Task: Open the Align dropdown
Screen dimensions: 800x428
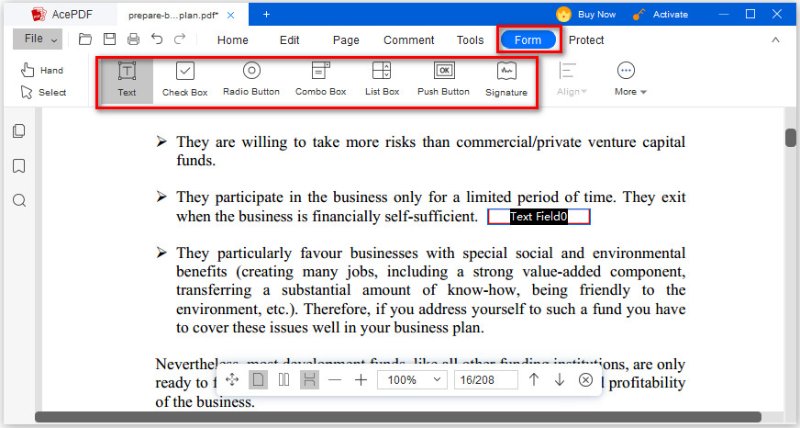Action: pos(571,80)
